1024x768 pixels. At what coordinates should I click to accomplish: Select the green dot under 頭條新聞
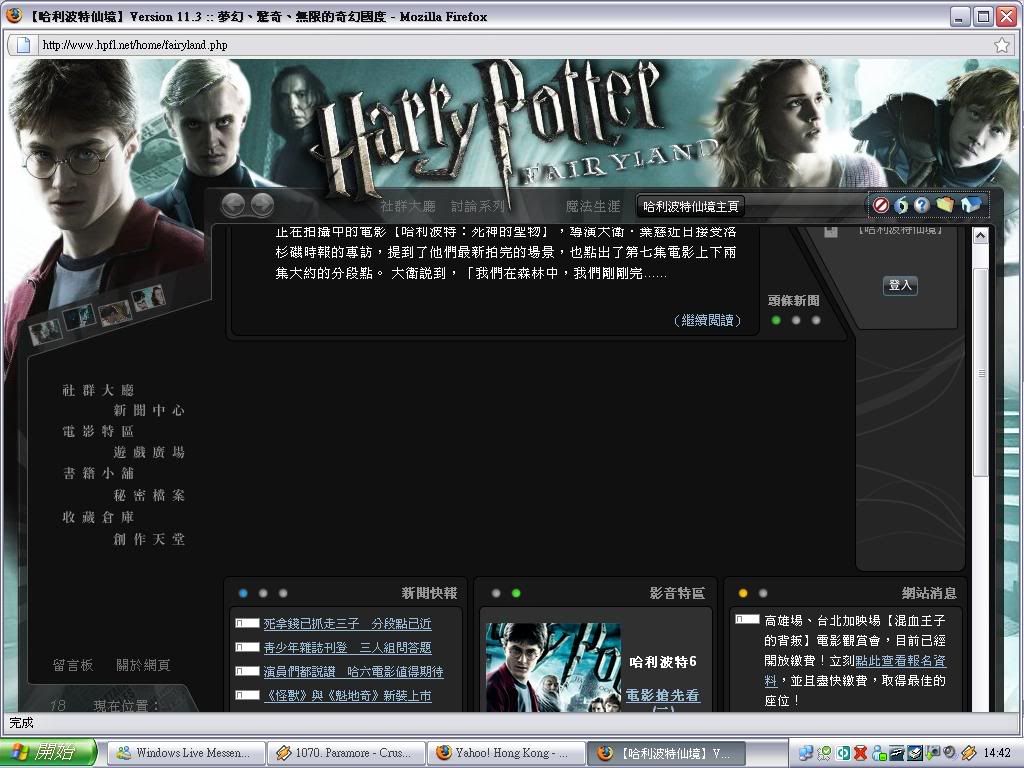pyautogui.click(x=776, y=321)
